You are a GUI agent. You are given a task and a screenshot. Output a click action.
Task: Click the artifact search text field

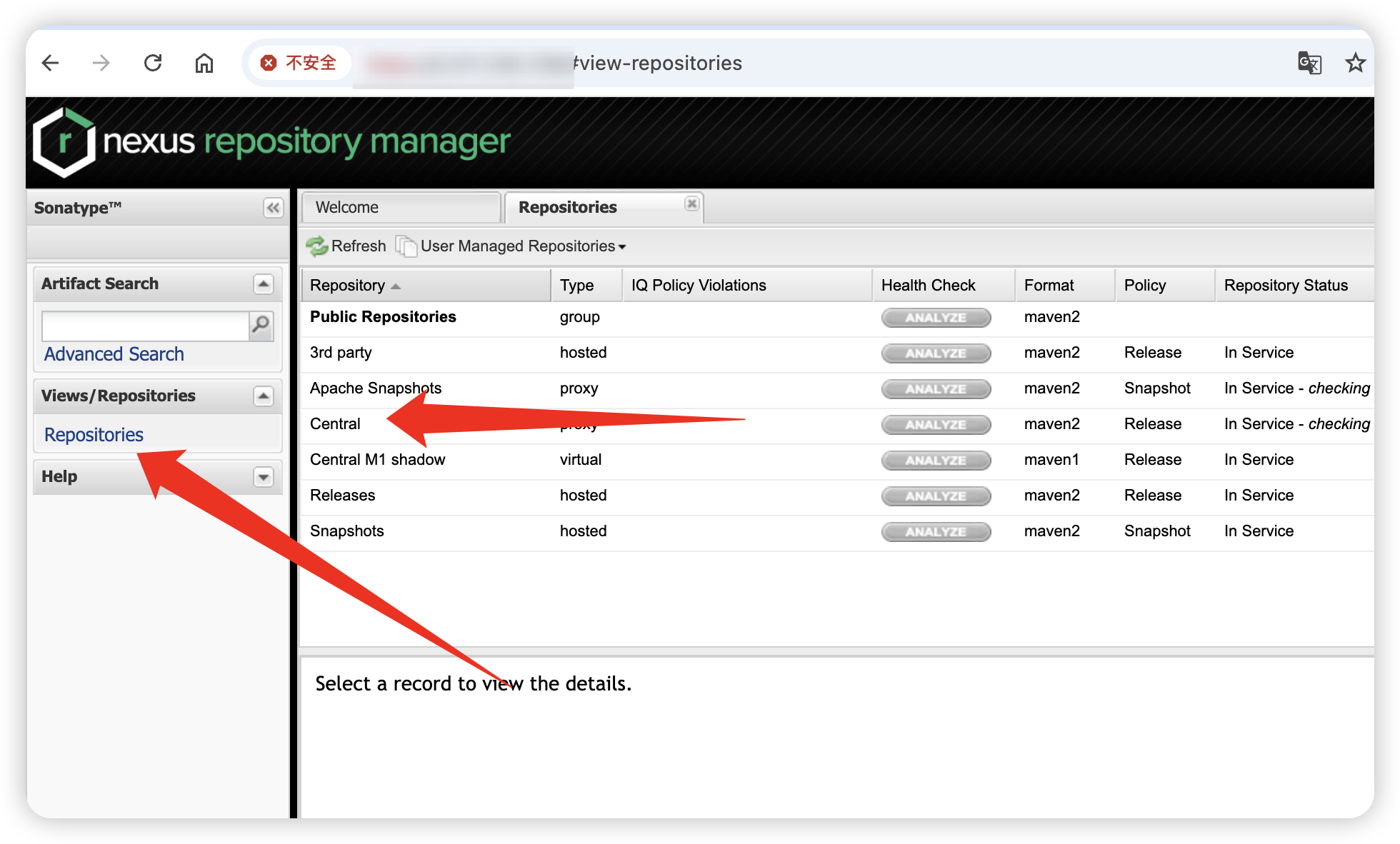pos(145,326)
